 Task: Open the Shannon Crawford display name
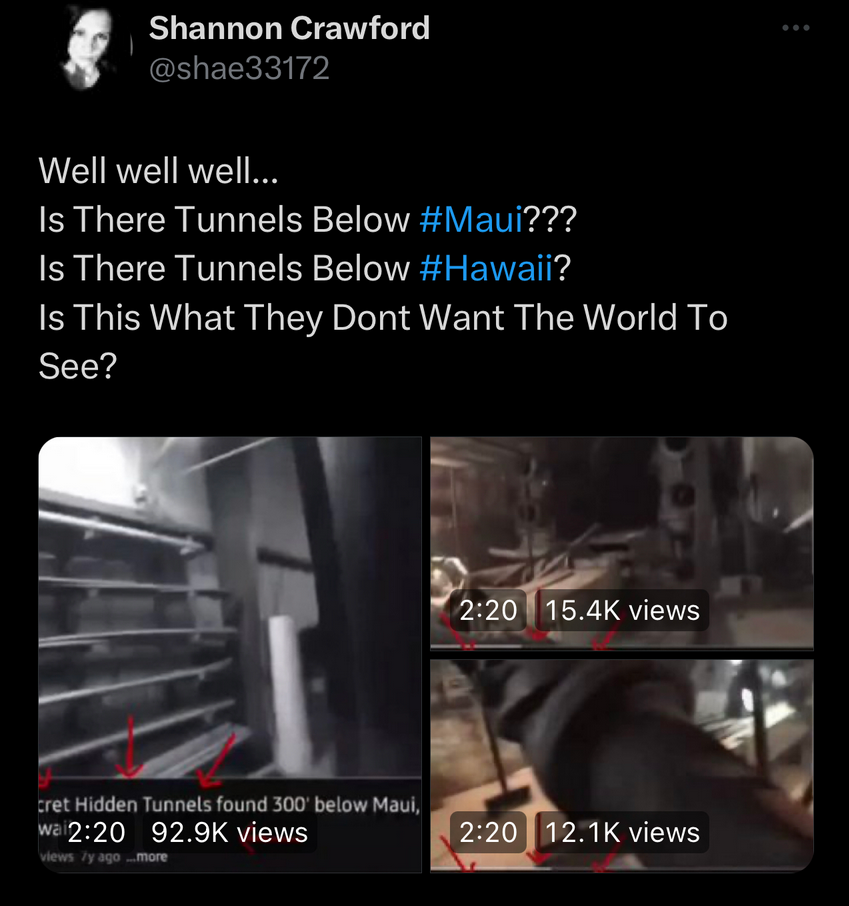click(x=290, y=28)
